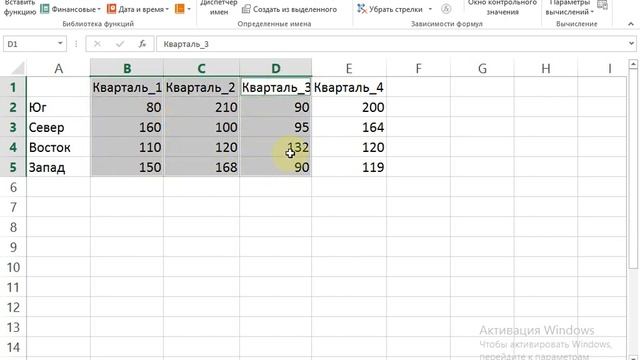Click the fx insert function icon

point(142,44)
